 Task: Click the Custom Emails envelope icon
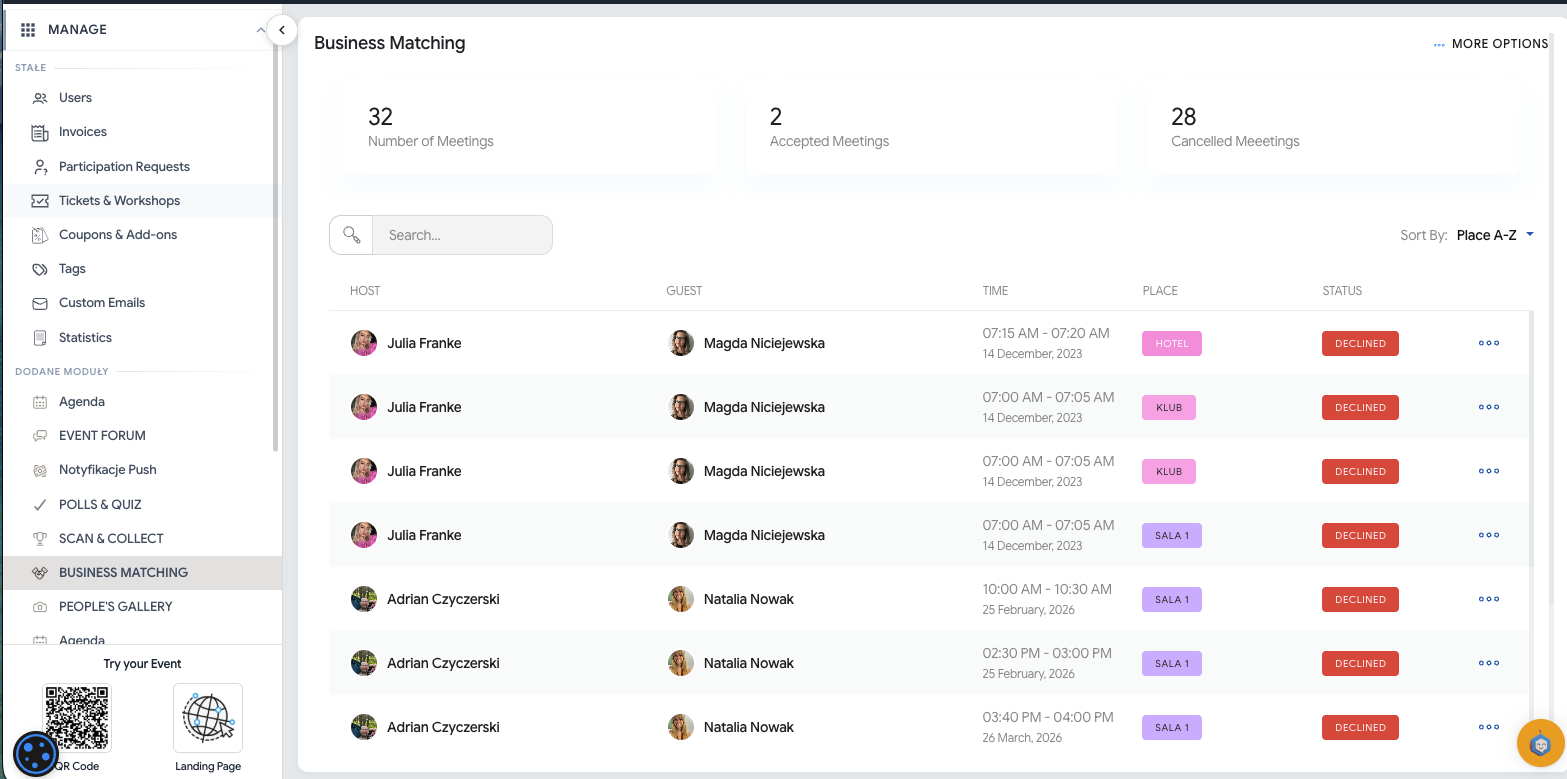click(40, 303)
